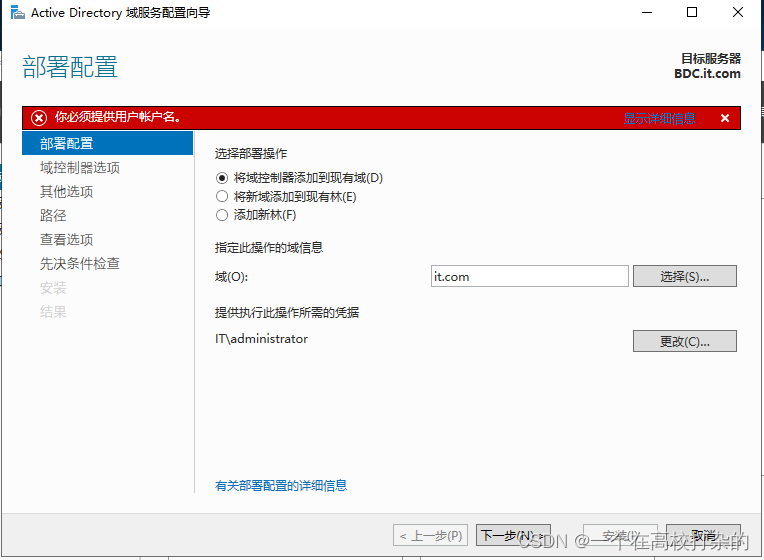The image size is (764, 560).
Task: Click the 选择(S)... button
Action: [x=685, y=276]
